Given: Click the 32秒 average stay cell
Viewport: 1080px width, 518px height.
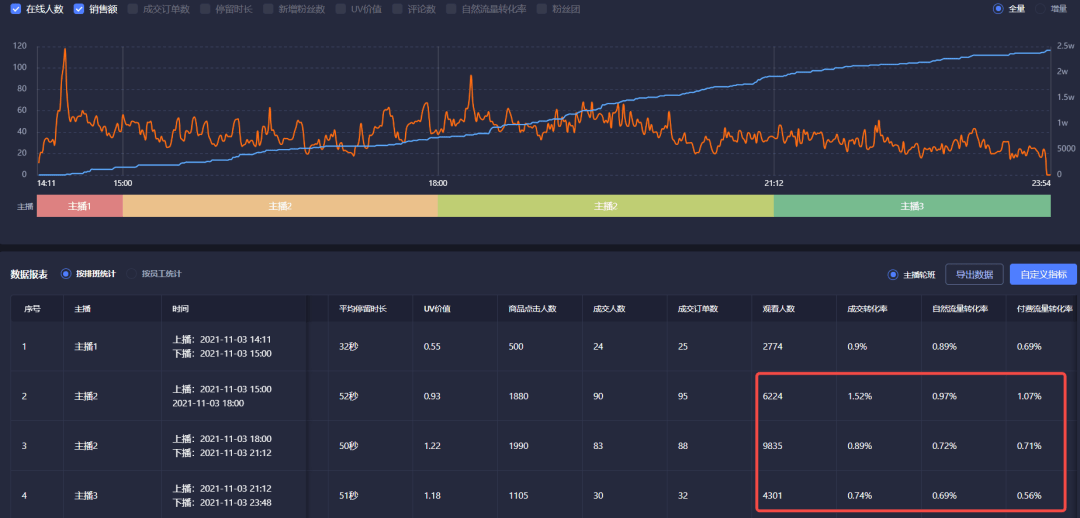Looking at the screenshot, I should pyautogui.click(x=349, y=346).
